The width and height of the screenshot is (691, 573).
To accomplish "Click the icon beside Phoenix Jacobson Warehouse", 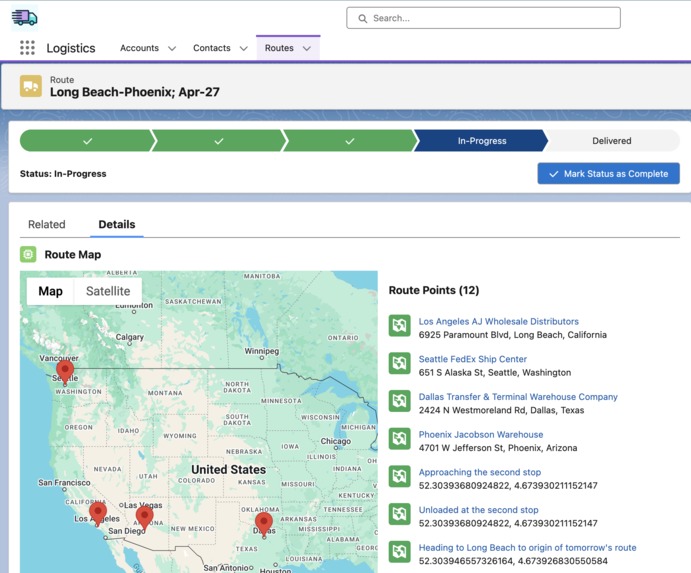I will pyautogui.click(x=400, y=439).
